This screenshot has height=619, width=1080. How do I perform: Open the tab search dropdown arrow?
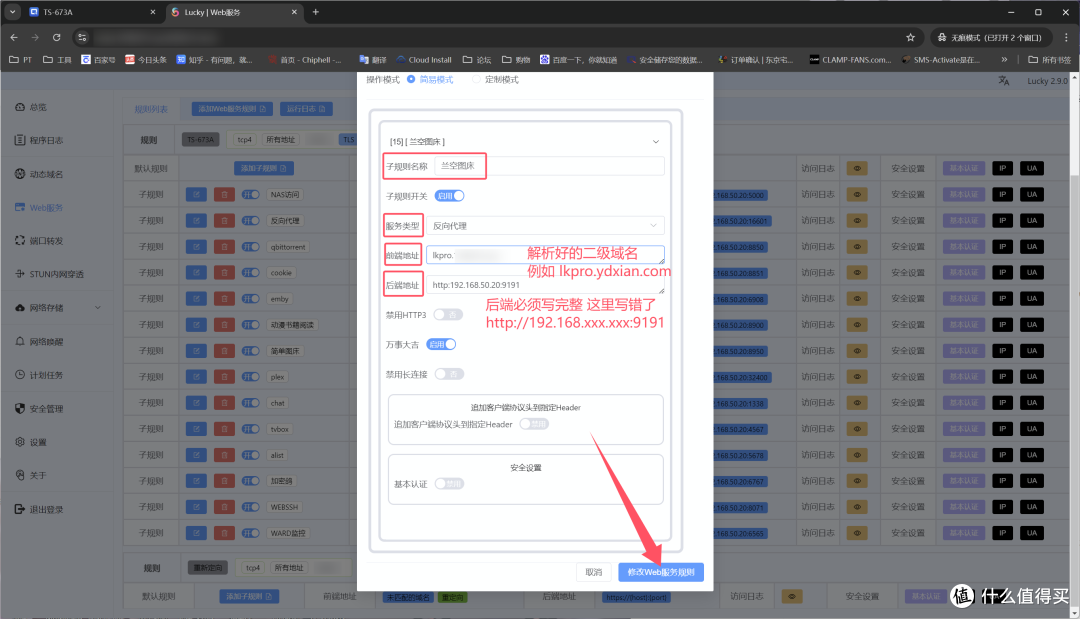click(x=12, y=12)
